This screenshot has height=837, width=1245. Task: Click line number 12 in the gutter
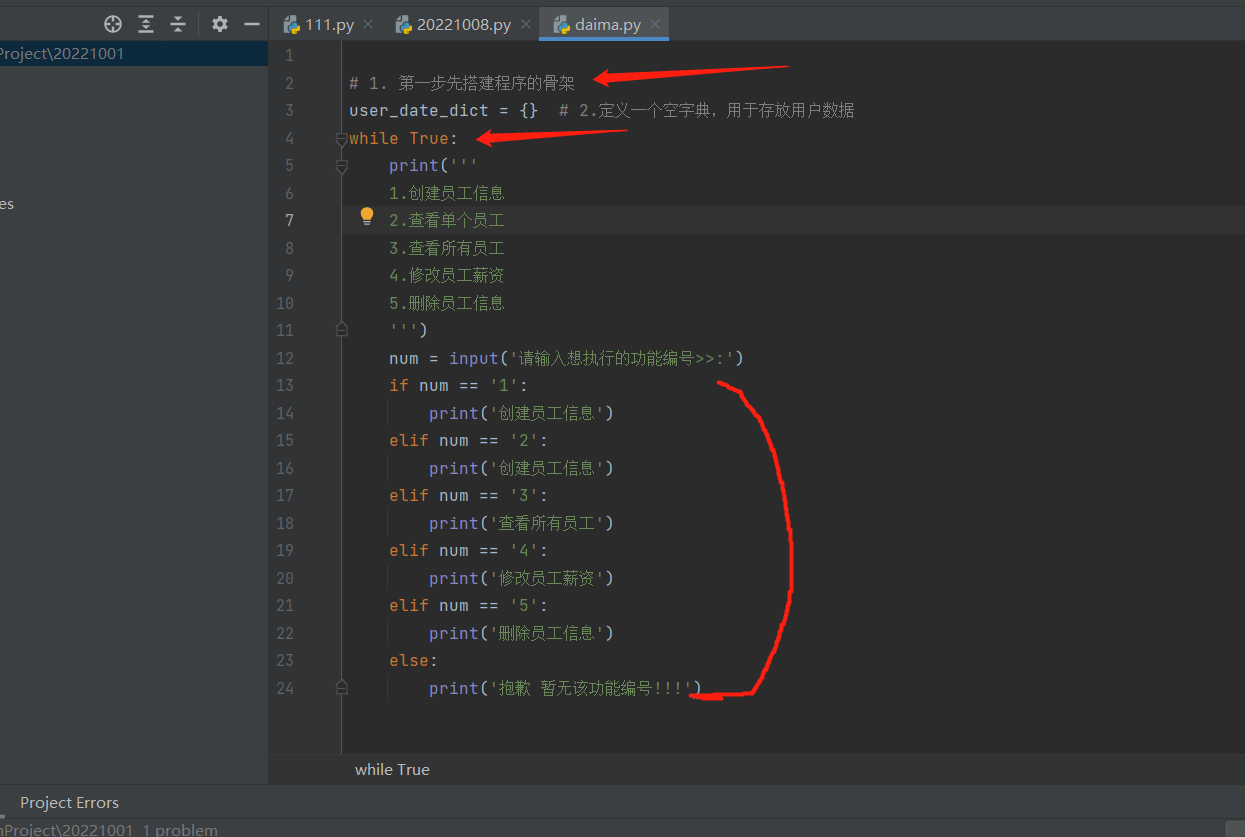pos(285,358)
